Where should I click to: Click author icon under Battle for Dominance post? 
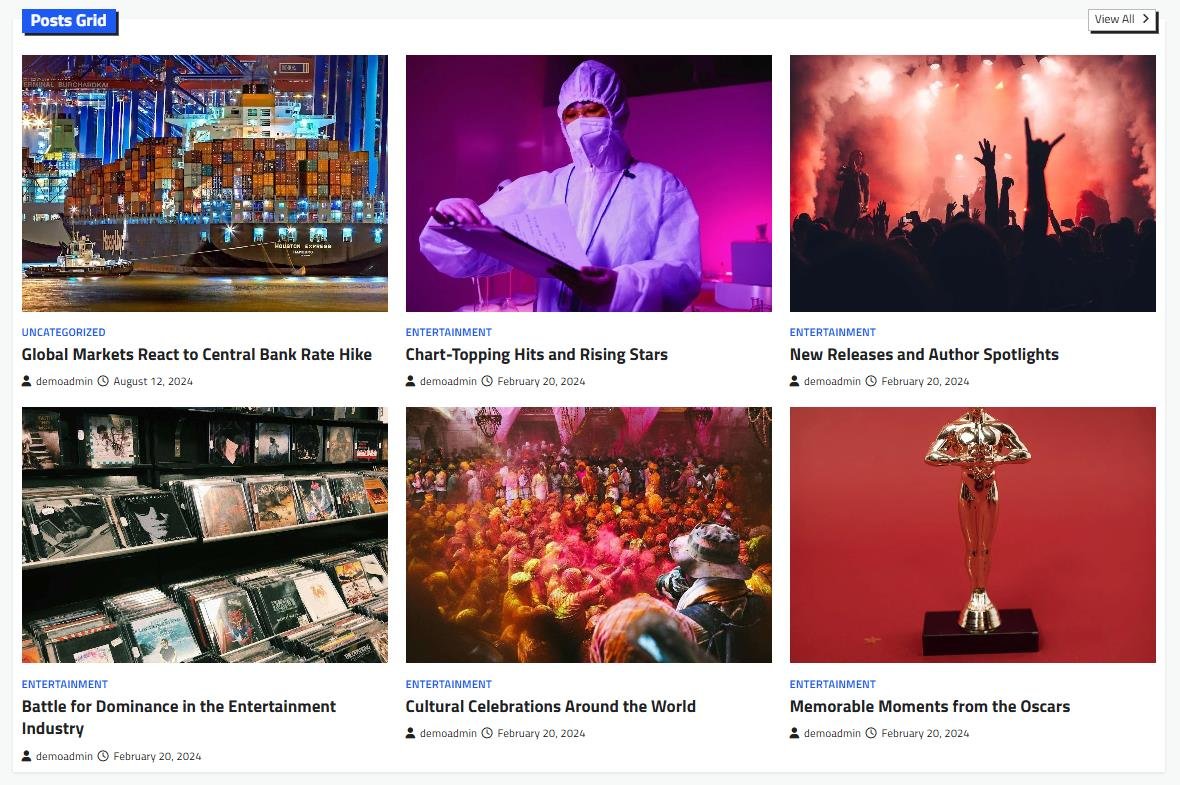click(x=26, y=756)
